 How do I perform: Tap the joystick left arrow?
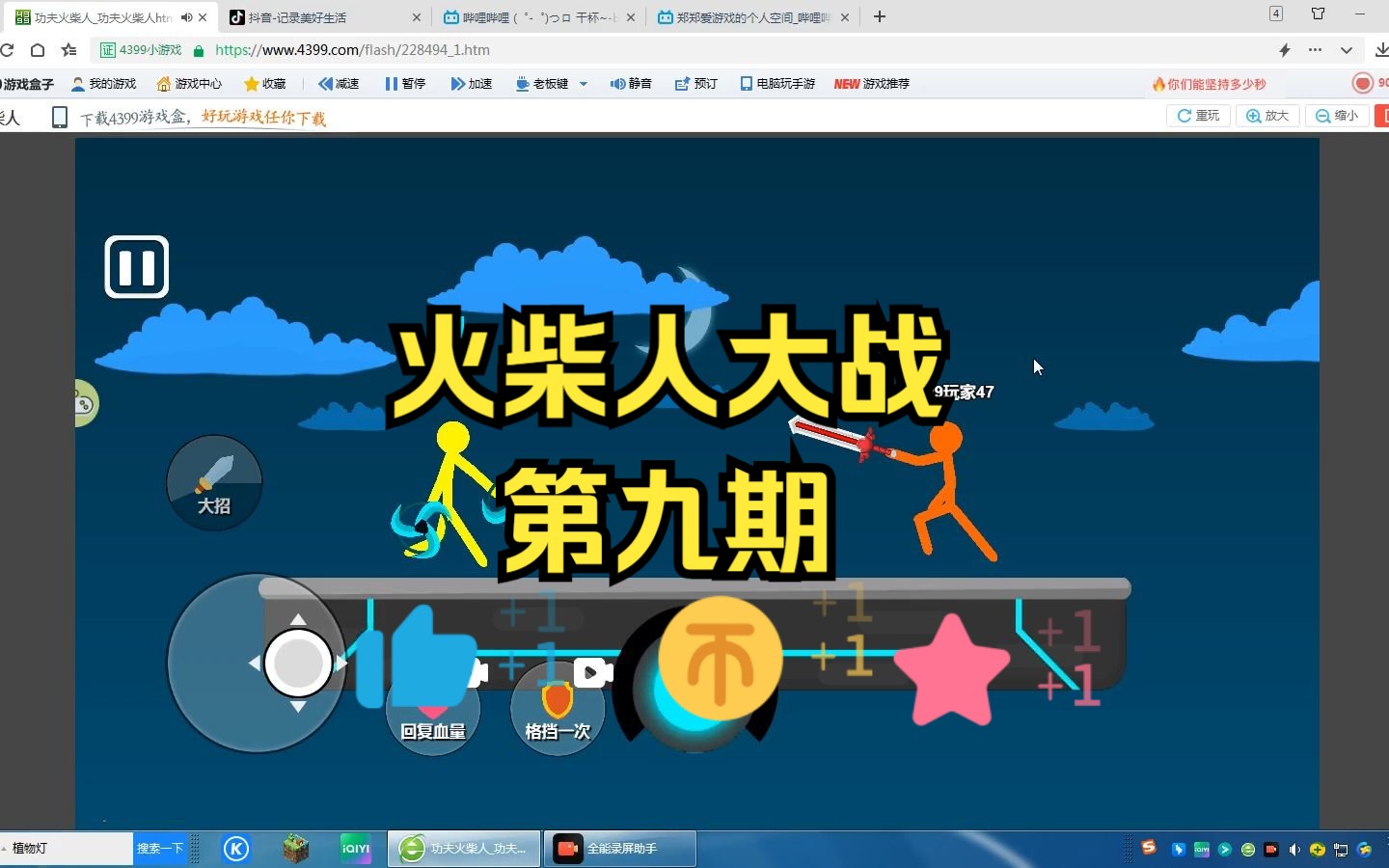click(254, 664)
